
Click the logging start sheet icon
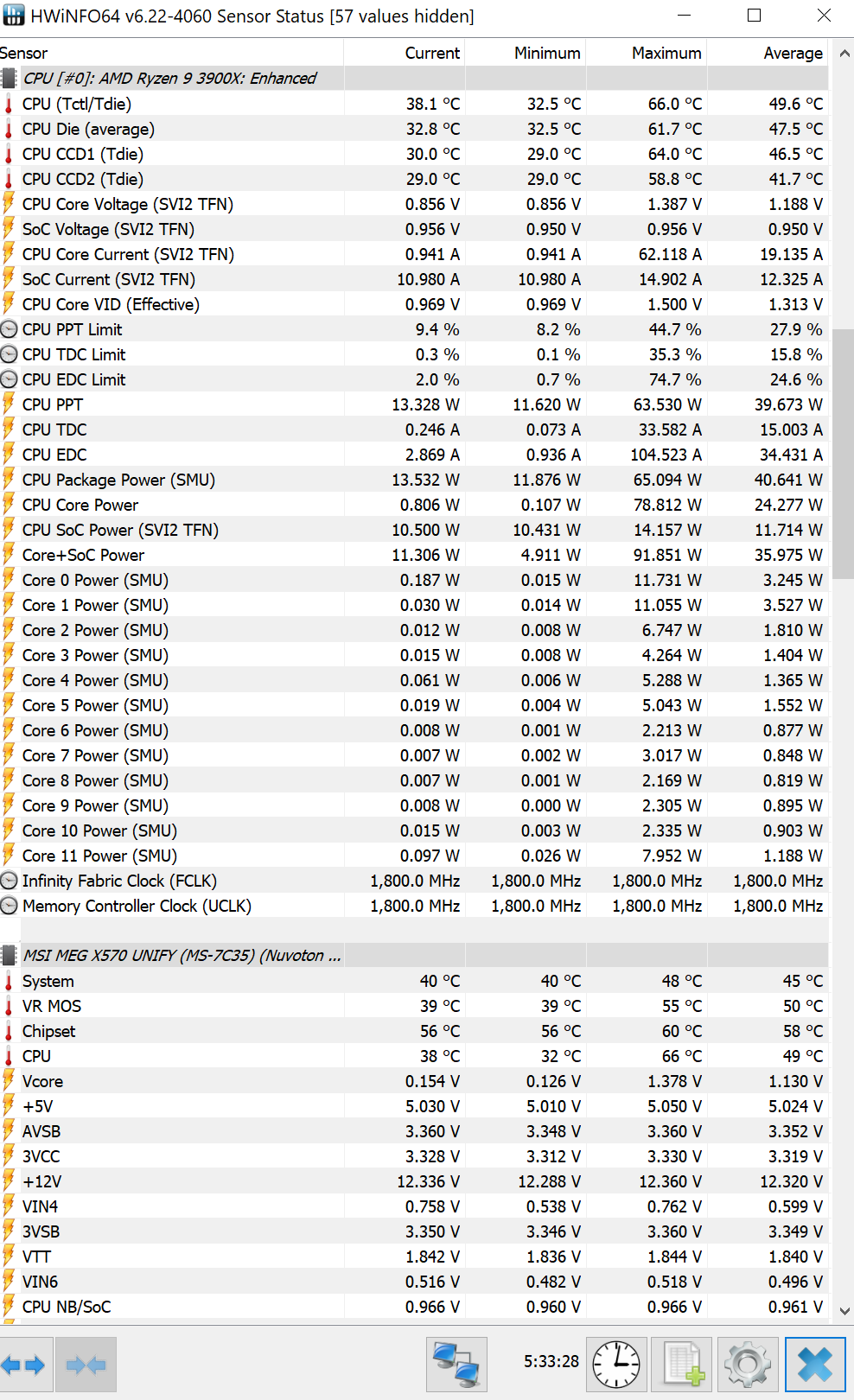click(682, 1365)
